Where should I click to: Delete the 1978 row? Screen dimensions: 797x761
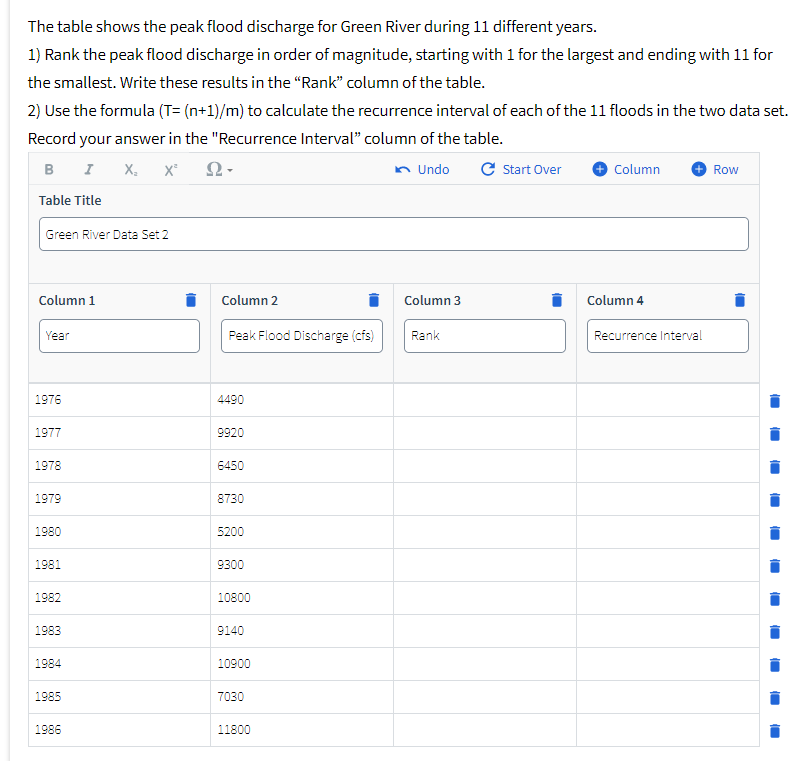775,467
